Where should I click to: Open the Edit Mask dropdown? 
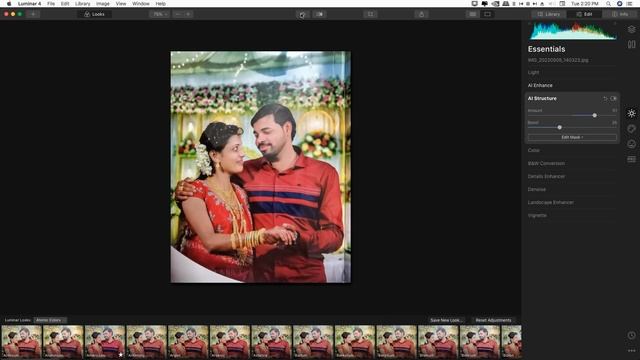572,138
